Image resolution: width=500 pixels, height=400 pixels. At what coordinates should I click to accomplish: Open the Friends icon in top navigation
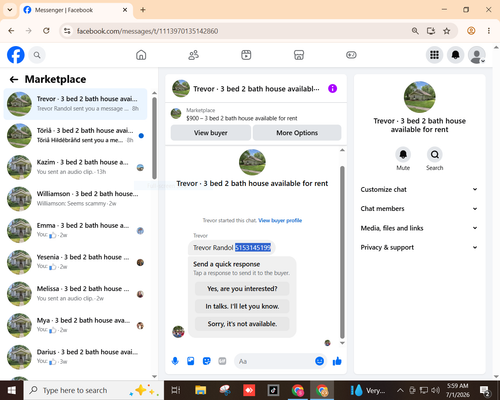coord(194,55)
